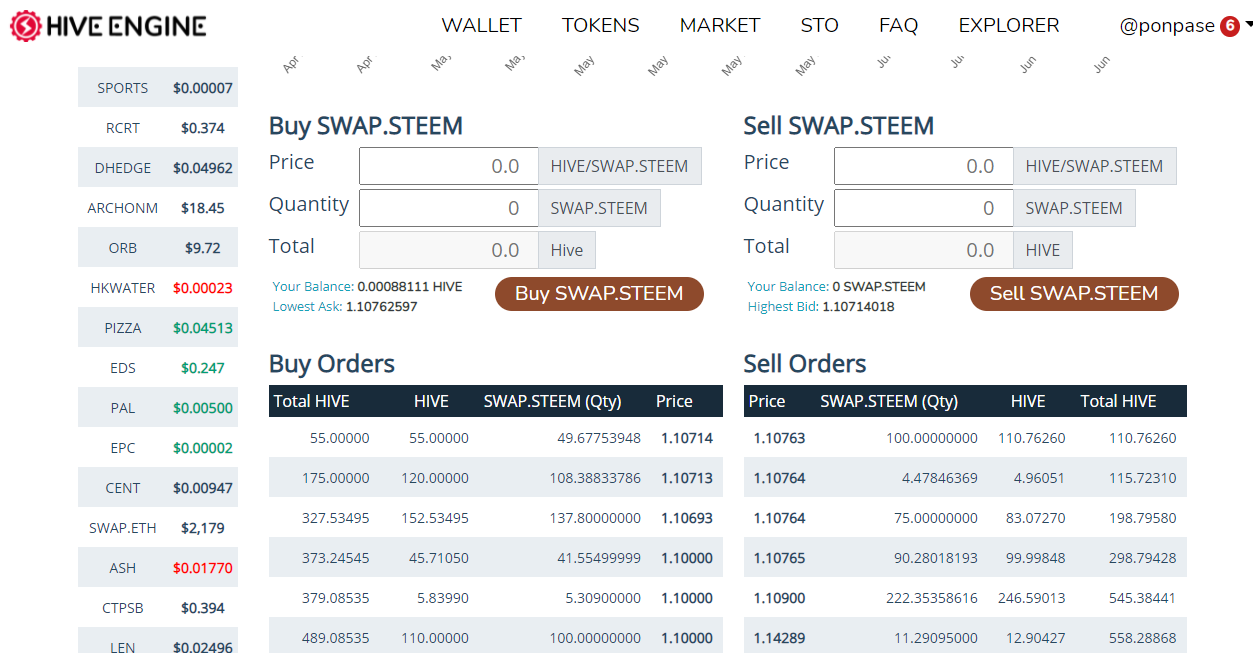1253x653 pixels.
Task: Click Your Balance link under Buy form
Action: (313, 287)
